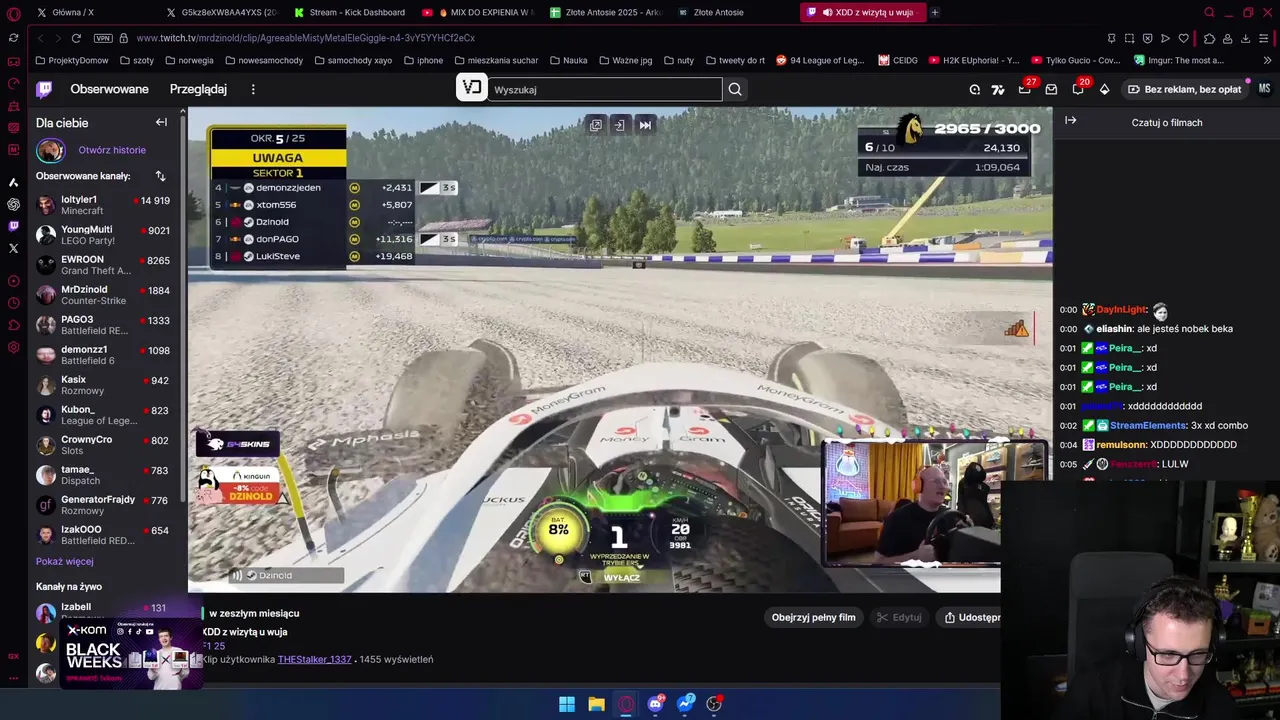Click the Twitch search magnifier button

[x=735, y=89]
